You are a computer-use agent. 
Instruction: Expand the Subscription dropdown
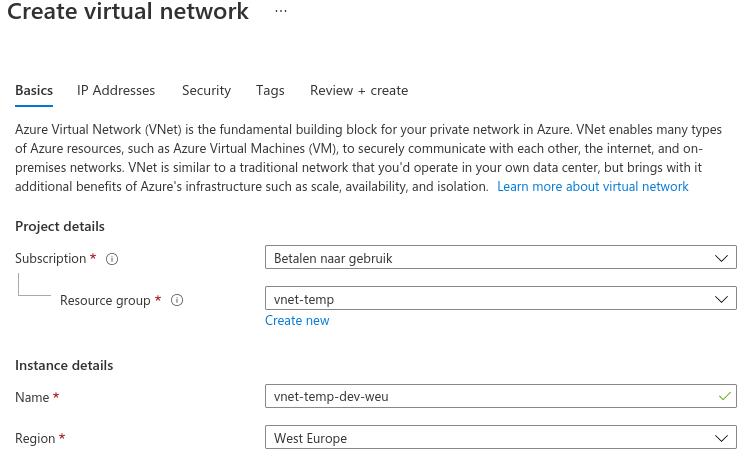[501, 258]
